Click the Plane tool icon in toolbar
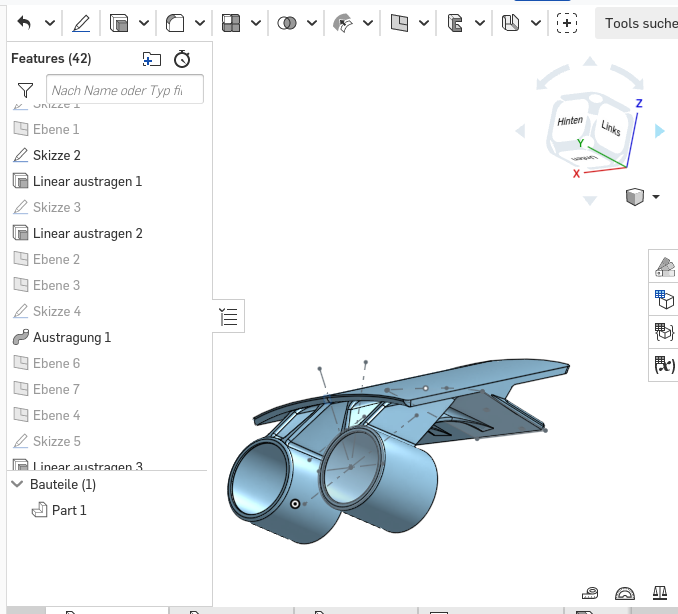Viewport: 678px width, 614px height. tap(399, 22)
